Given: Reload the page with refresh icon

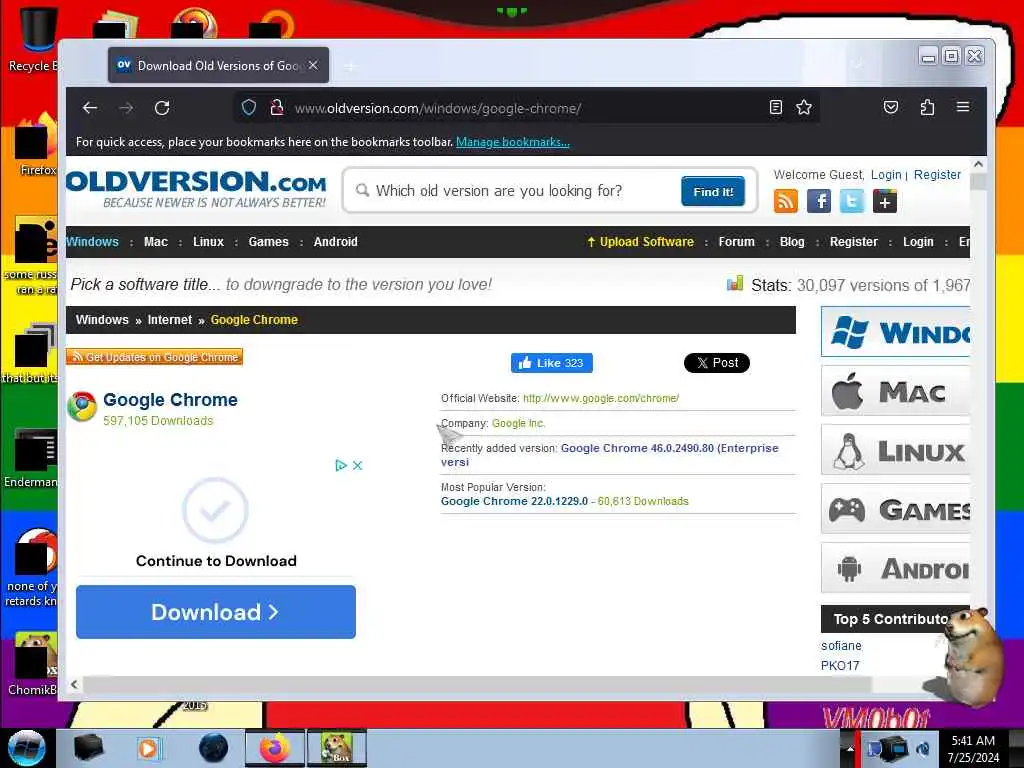Looking at the screenshot, I should point(162,108).
